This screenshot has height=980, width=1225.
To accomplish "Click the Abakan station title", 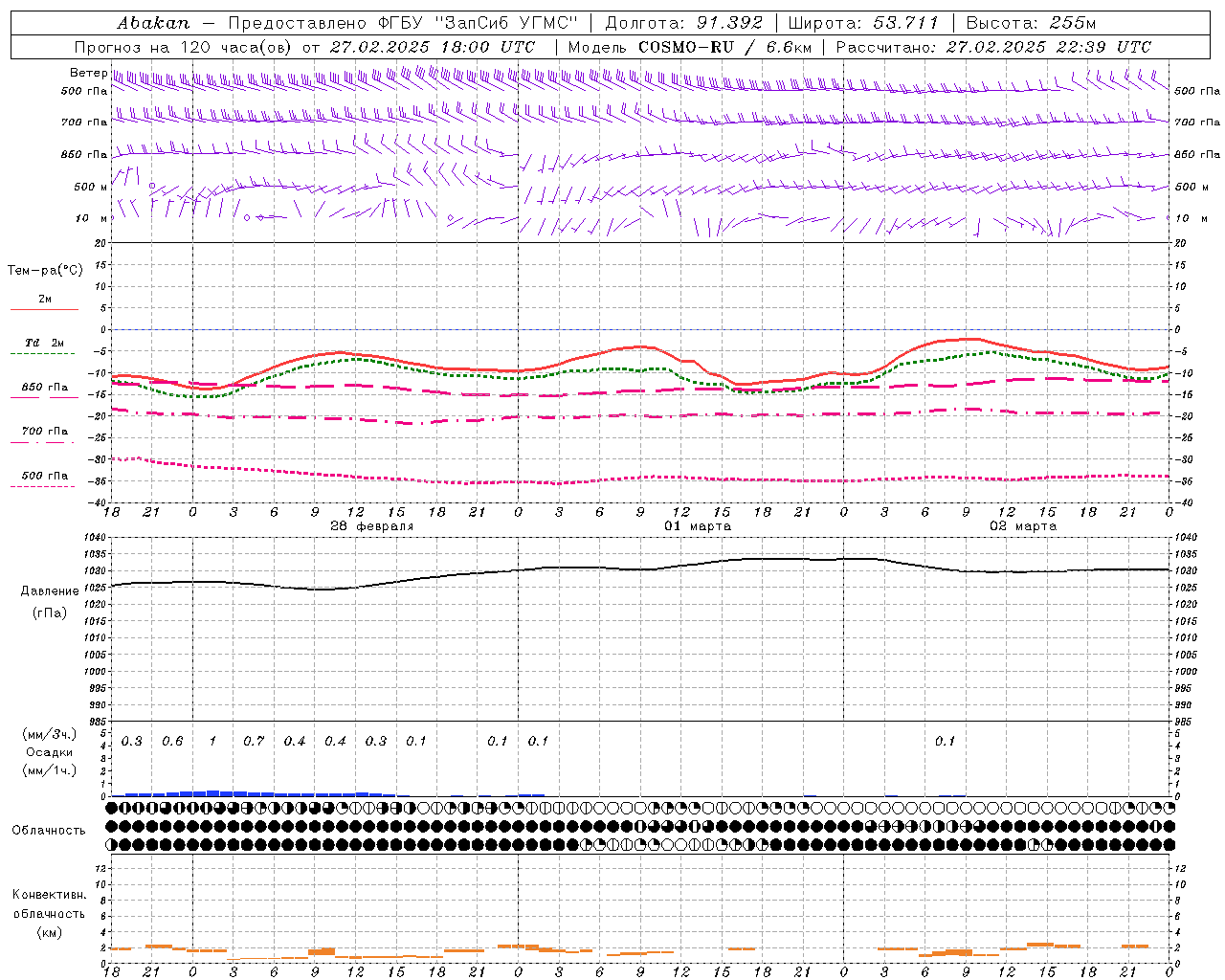I will [x=153, y=23].
